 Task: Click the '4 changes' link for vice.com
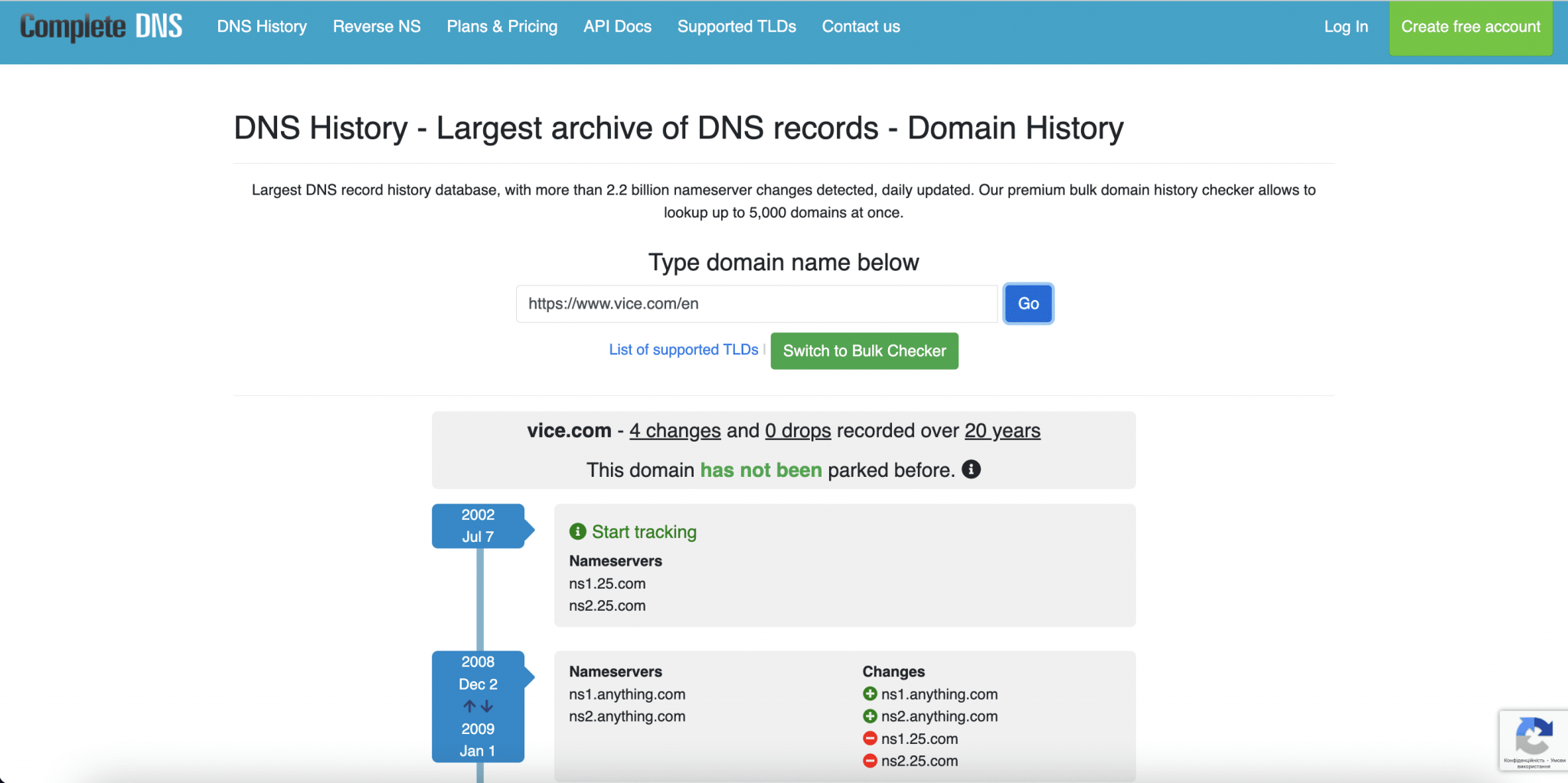(x=674, y=430)
